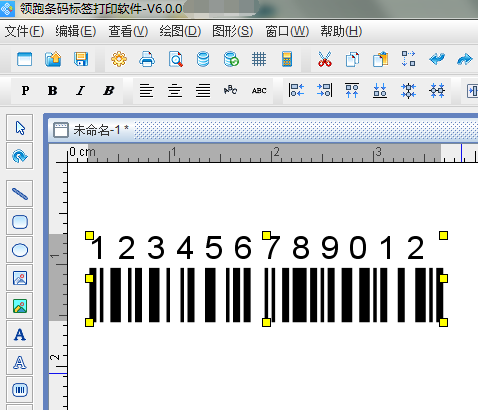Image resolution: width=479 pixels, height=410 pixels.
Task: Open the 查看(V) menu
Action: tap(128, 32)
